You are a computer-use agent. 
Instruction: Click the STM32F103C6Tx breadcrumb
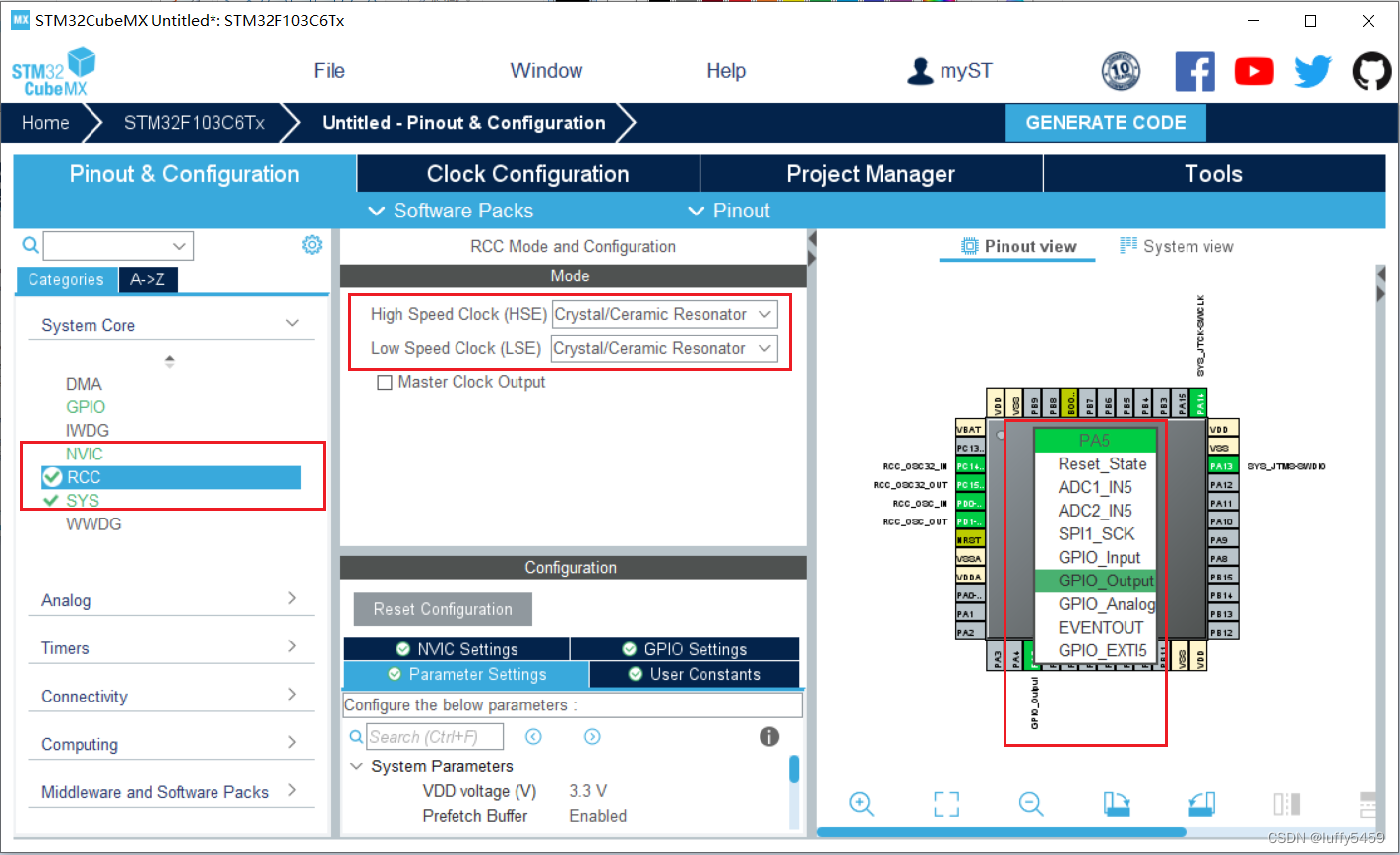tap(194, 123)
